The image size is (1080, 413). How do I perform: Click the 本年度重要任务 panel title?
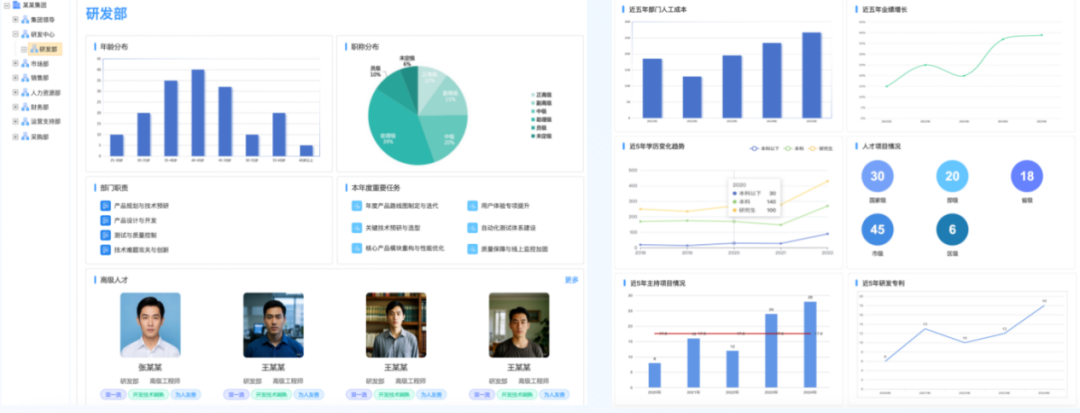pos(376,187)
